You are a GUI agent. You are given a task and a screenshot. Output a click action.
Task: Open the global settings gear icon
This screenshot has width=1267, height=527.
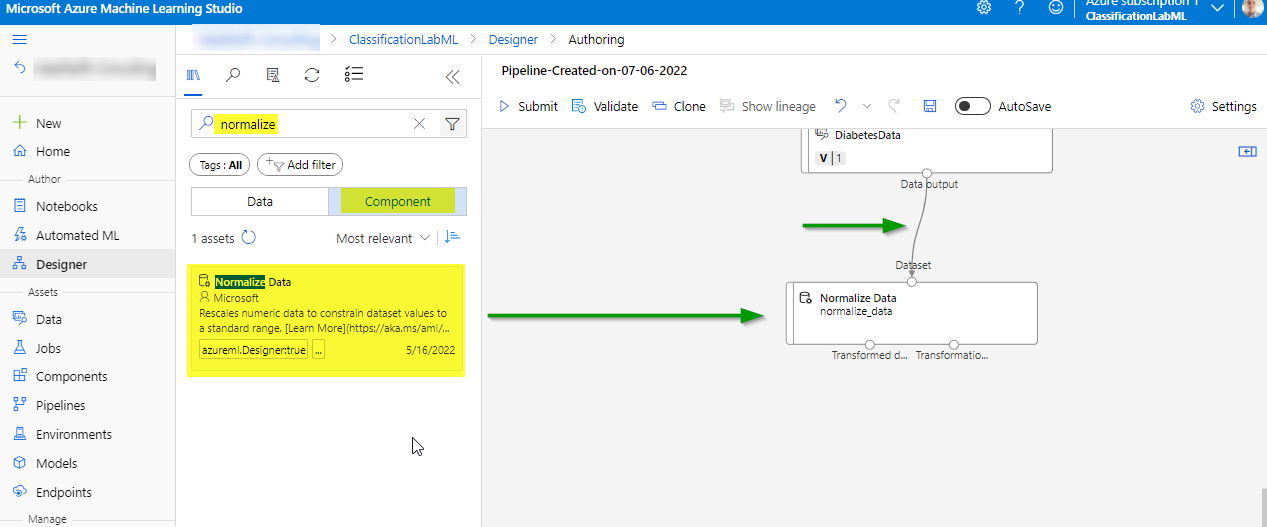(984, 8)
